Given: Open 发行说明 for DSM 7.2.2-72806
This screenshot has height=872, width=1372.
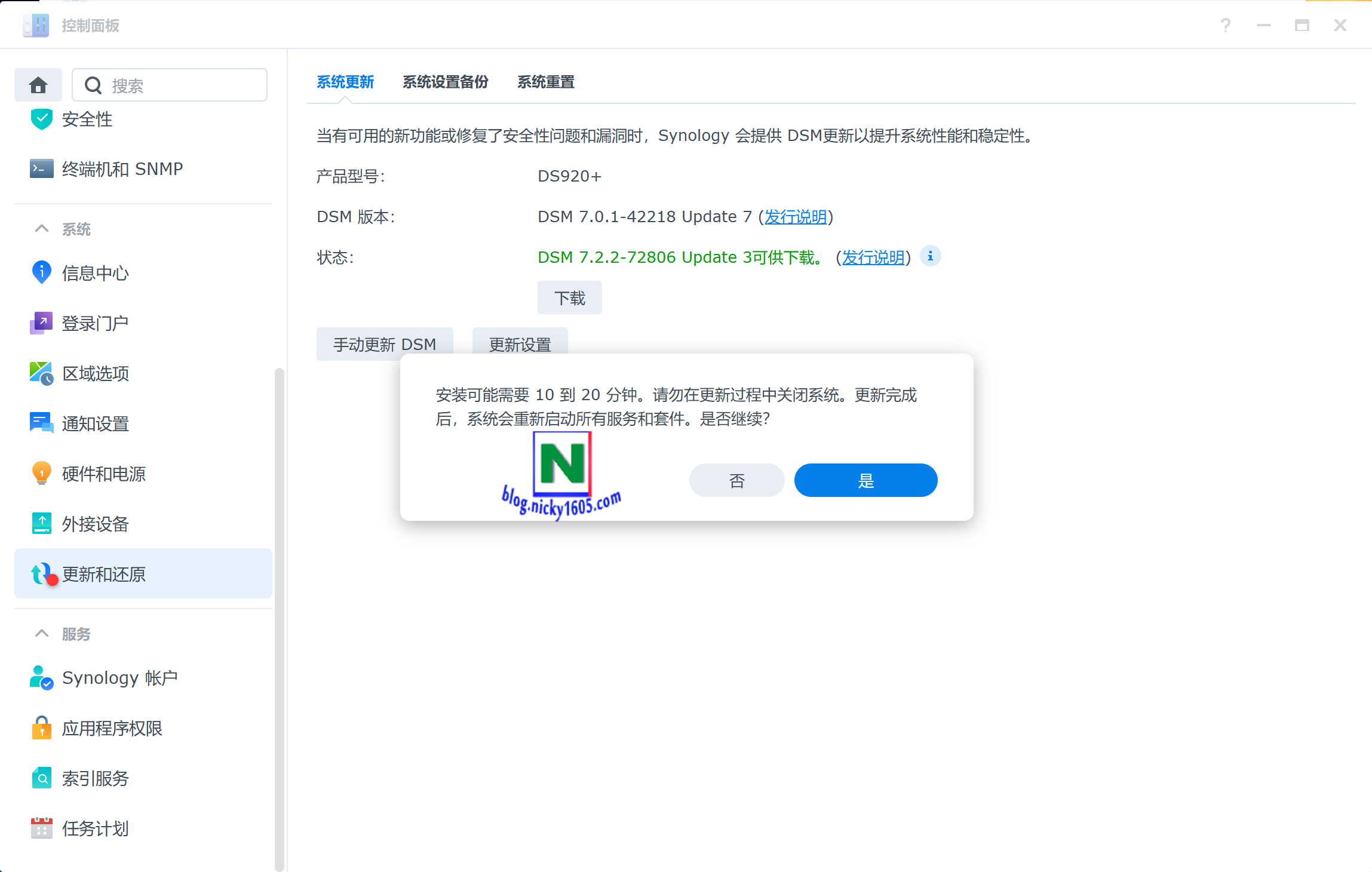Looking at the screenshot, I should (873, 257).
